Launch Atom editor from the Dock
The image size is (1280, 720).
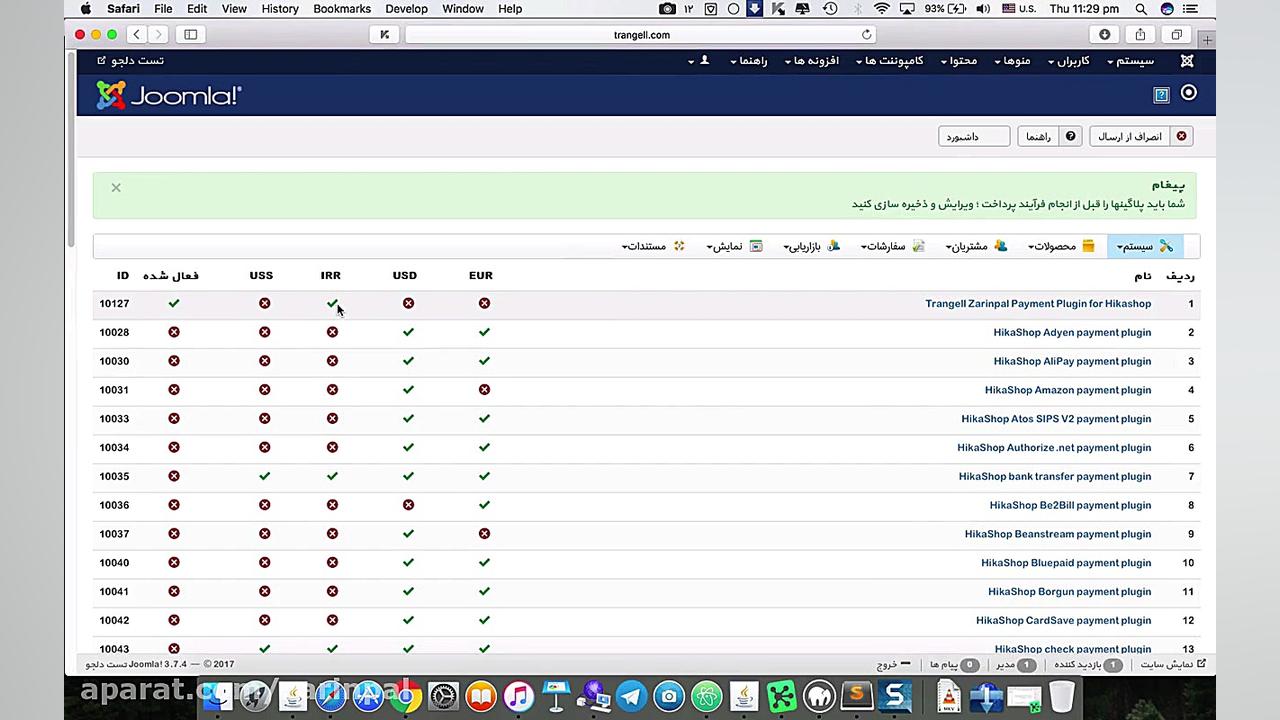(x=706, y=696)
